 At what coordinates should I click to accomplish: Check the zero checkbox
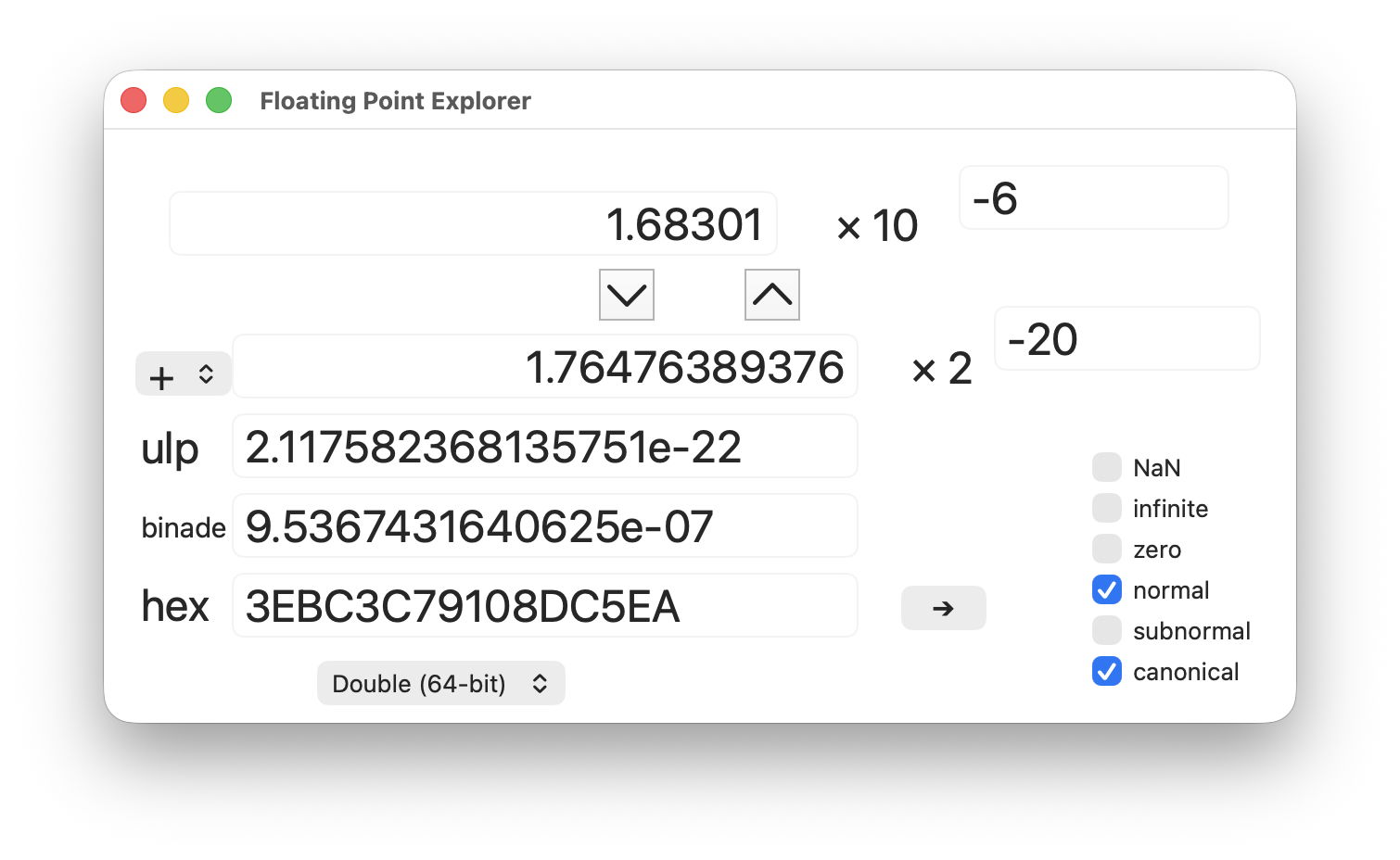coord(1107,549)
